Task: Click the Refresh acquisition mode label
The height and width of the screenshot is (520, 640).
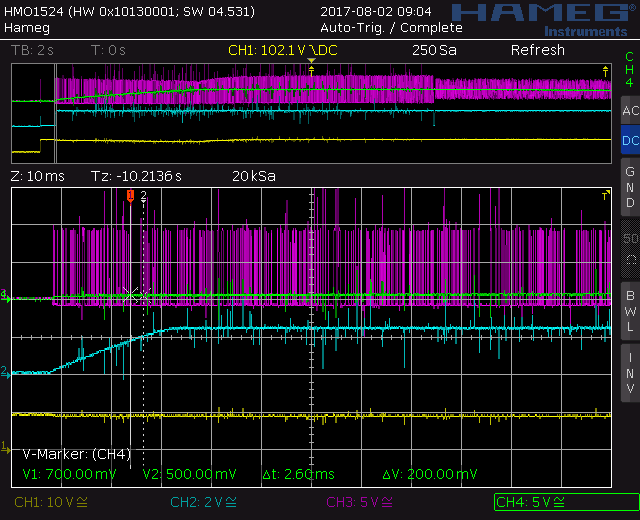Action: click(538, 50)
